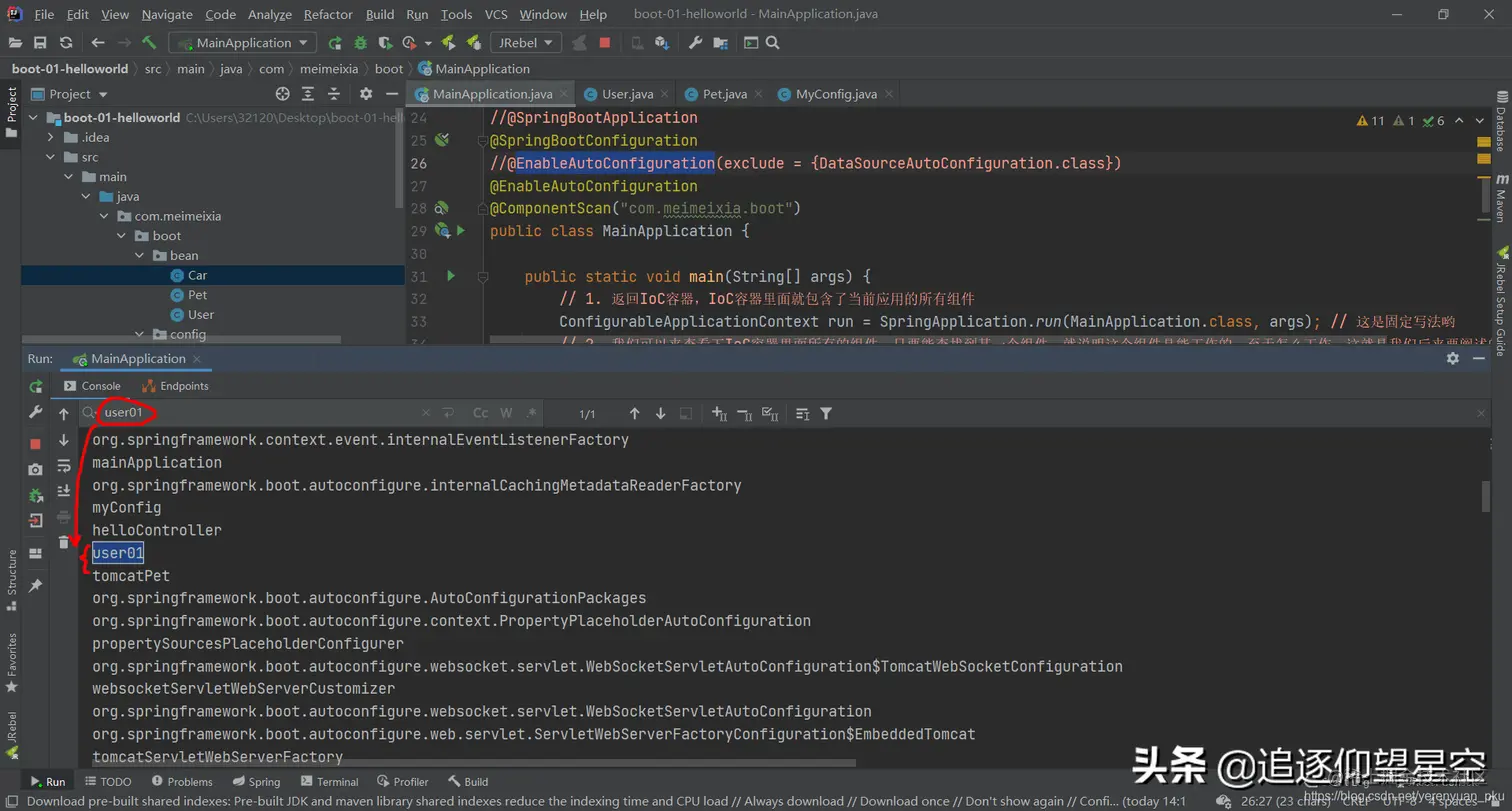The height and width of the screenshot is (811, 1512).
Task: Click the Build Project hammer icon
Action: (149, 43)
